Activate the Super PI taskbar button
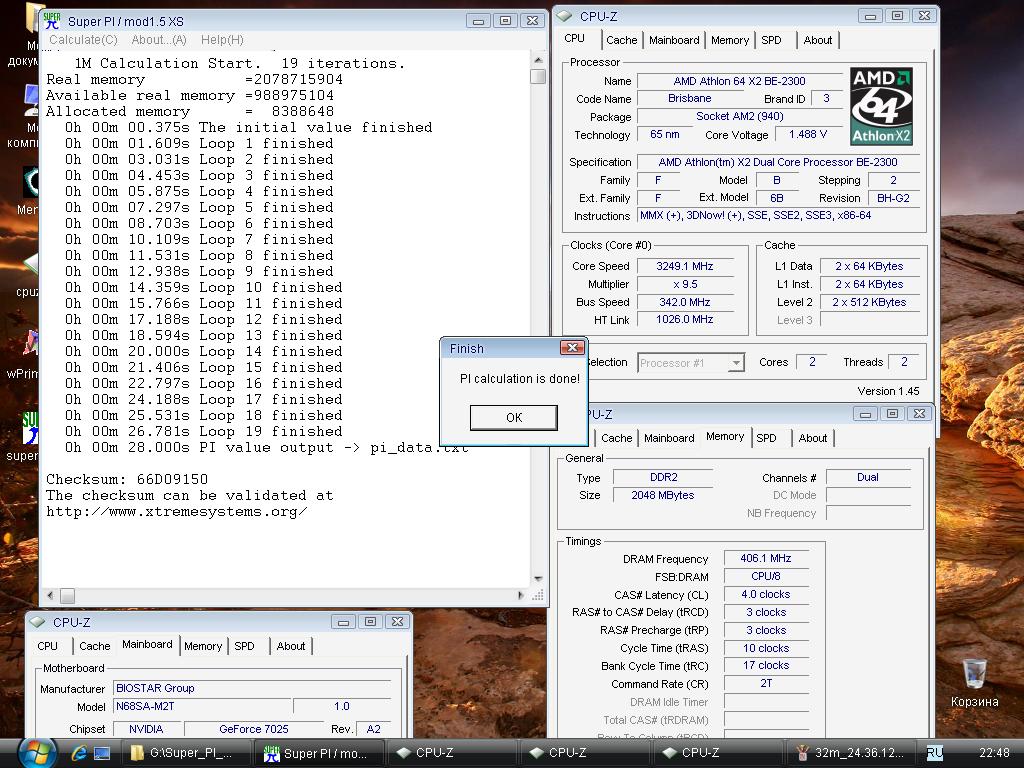 pos(320,753)
